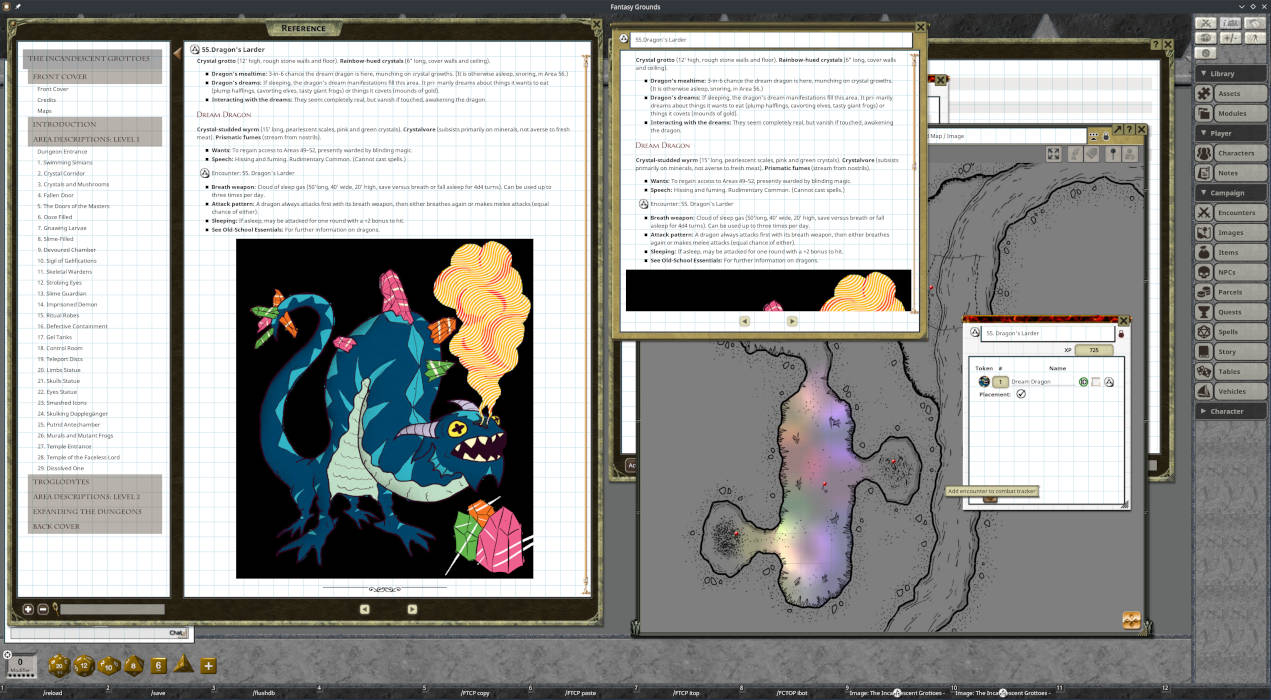Toggle lock on Map / Image window
The image size is (1271, 700).
tap(1105, 135)
